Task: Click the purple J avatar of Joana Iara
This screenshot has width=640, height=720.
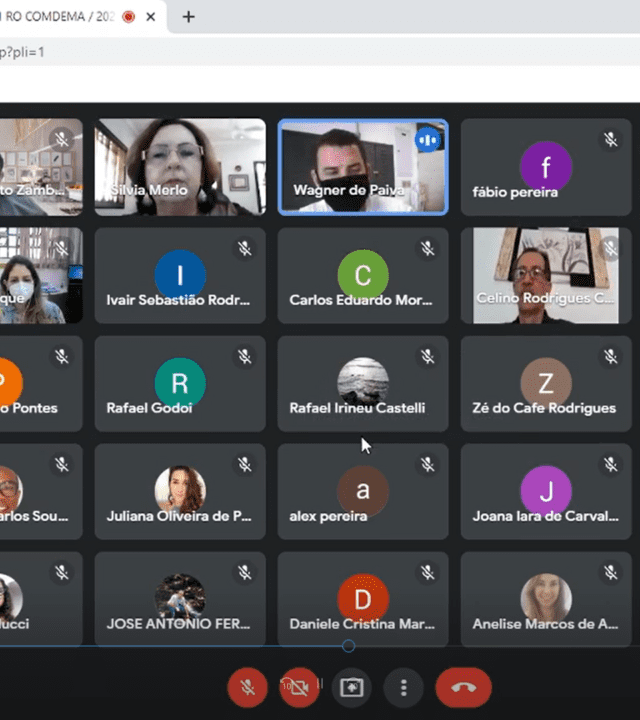Action: 546,491
